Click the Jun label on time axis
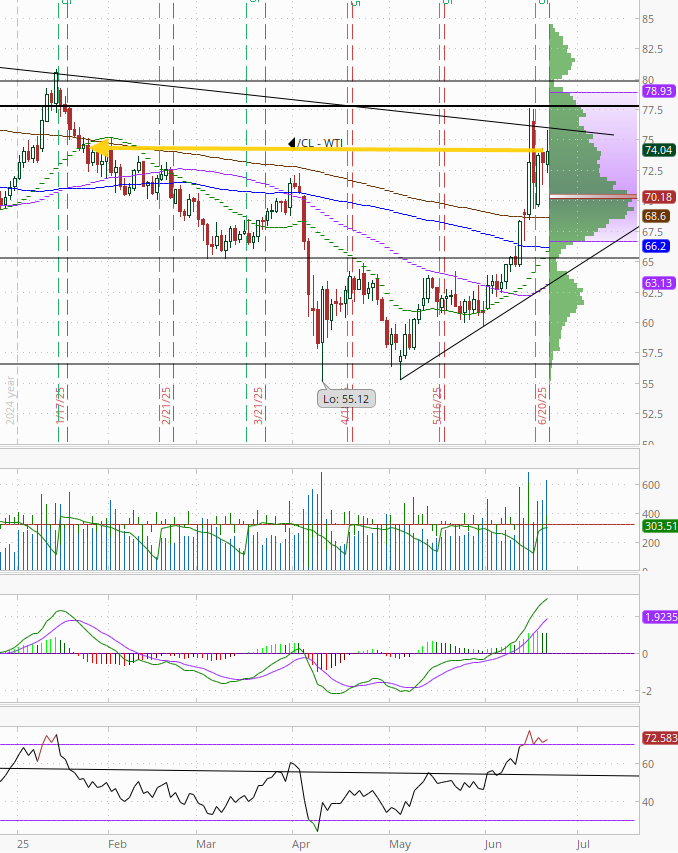 click(x=493, y=844)
